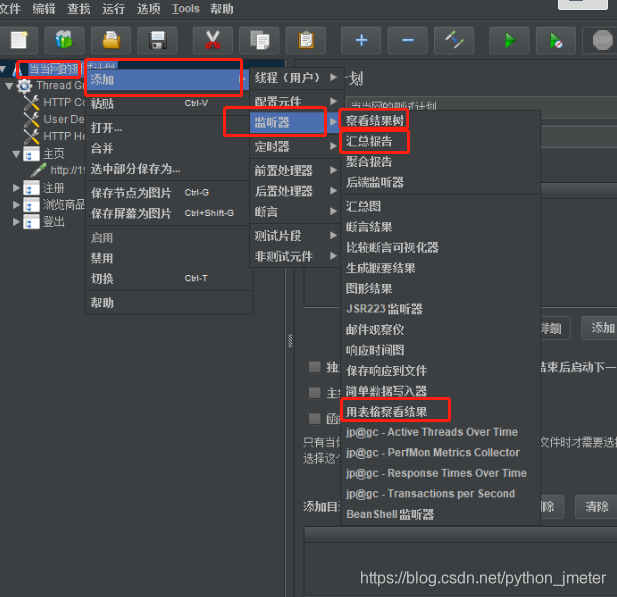Click the 清除 classpath button
The image size is (617, 597).
pos(596,506)
